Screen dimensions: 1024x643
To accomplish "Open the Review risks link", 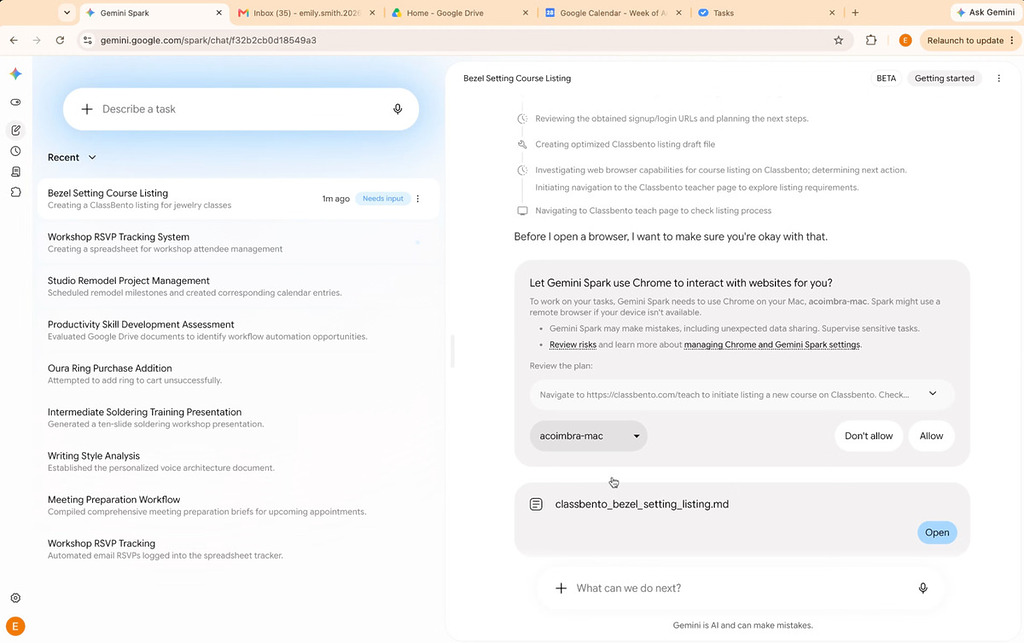I will tap(573, 345).
